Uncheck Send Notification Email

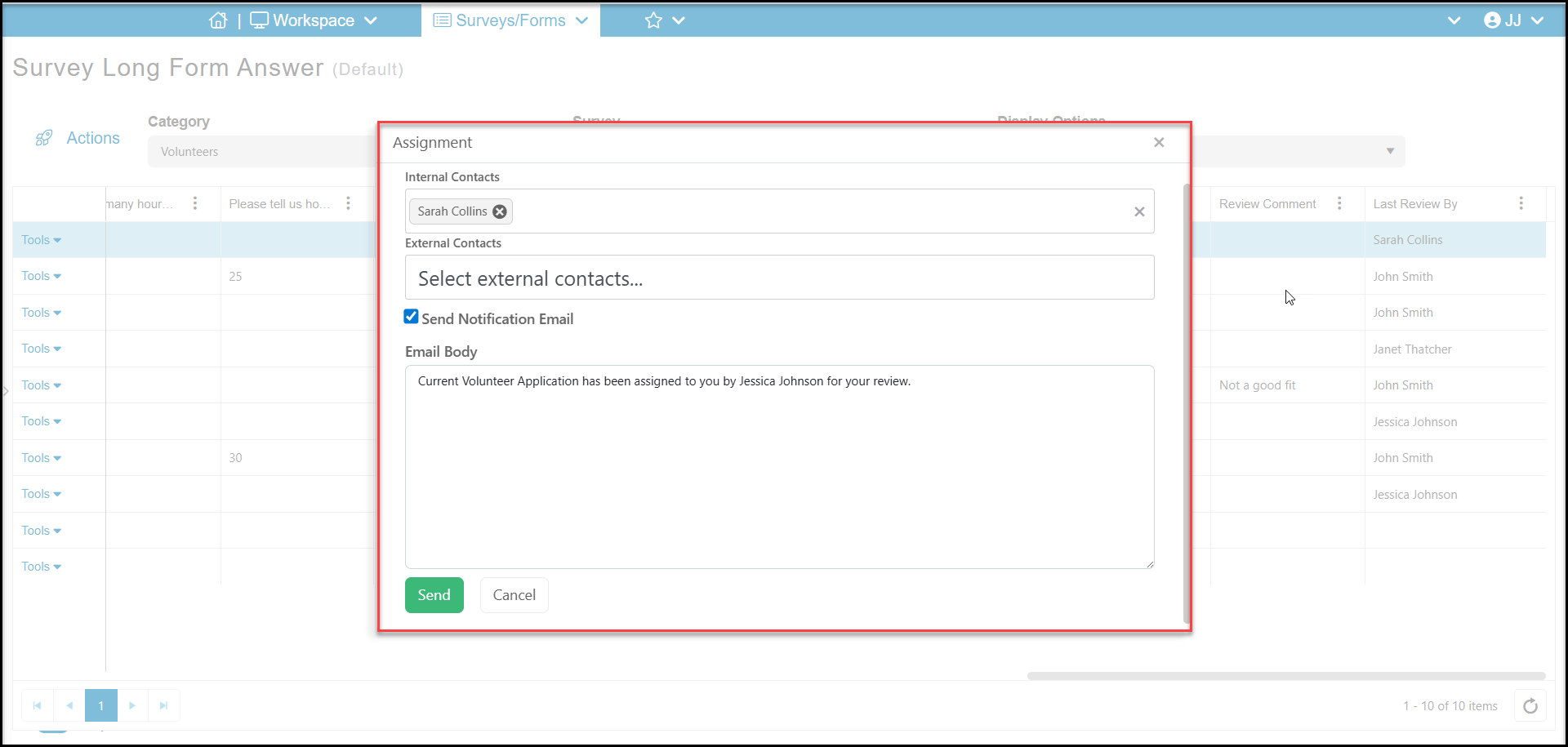[412, 317]
